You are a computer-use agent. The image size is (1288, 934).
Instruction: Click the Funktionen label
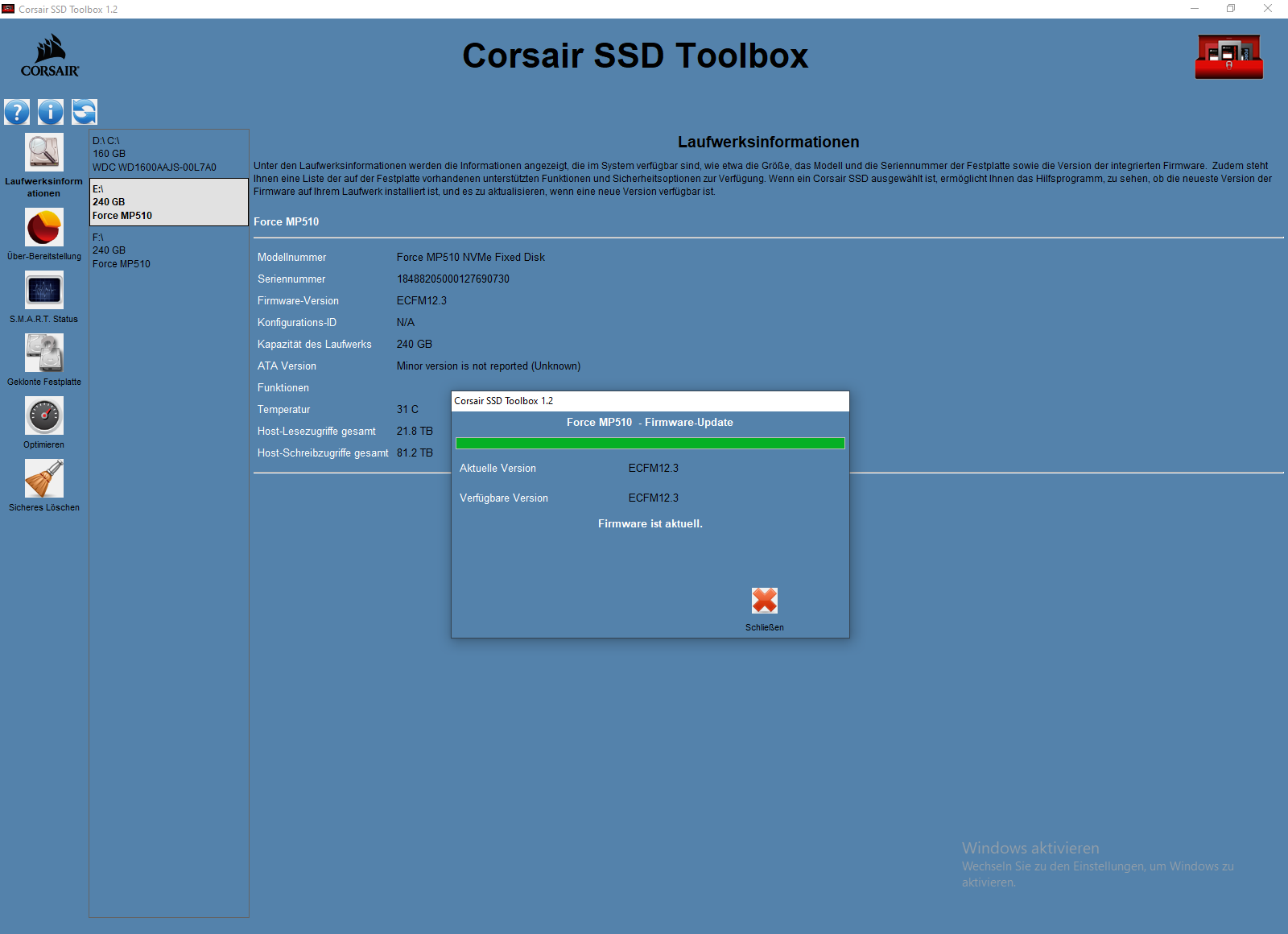(283, 388)
